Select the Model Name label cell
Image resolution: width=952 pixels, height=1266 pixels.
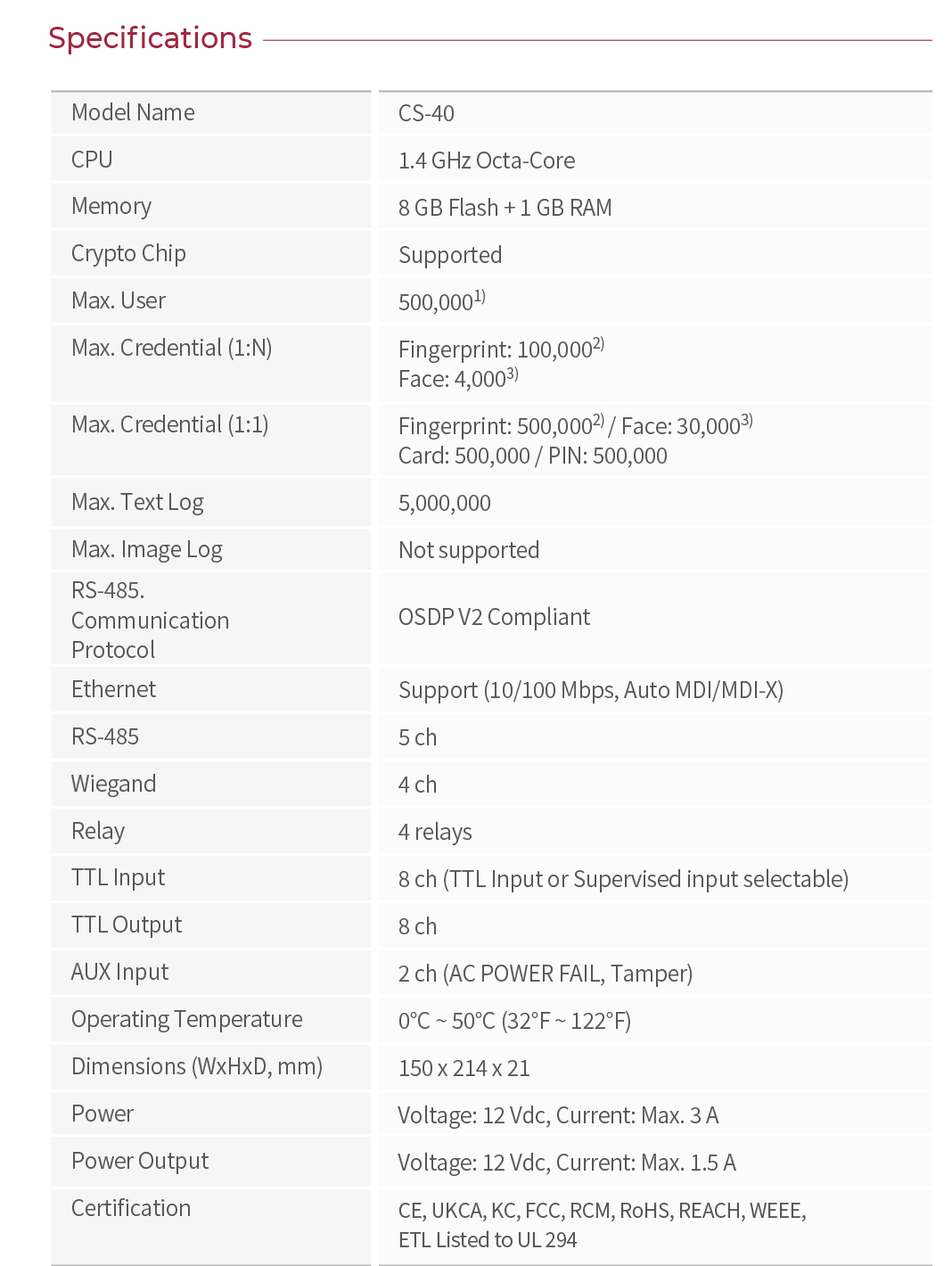point(211,112)
